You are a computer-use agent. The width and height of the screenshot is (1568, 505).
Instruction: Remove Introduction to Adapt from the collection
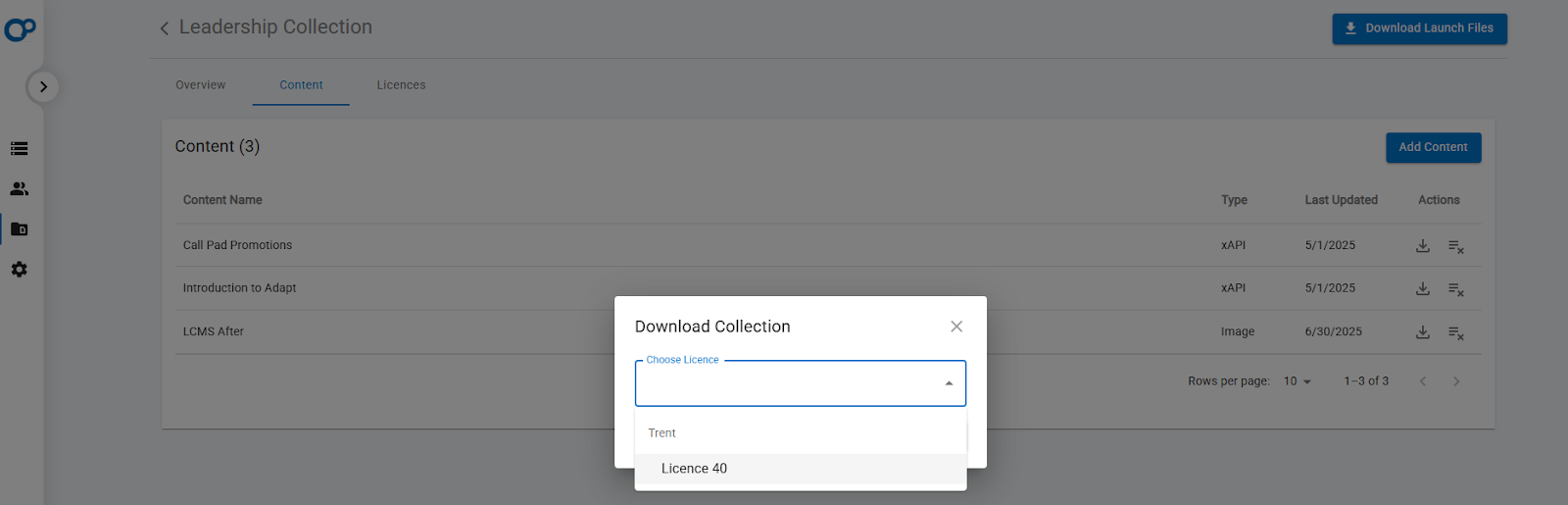(1456, 290)
